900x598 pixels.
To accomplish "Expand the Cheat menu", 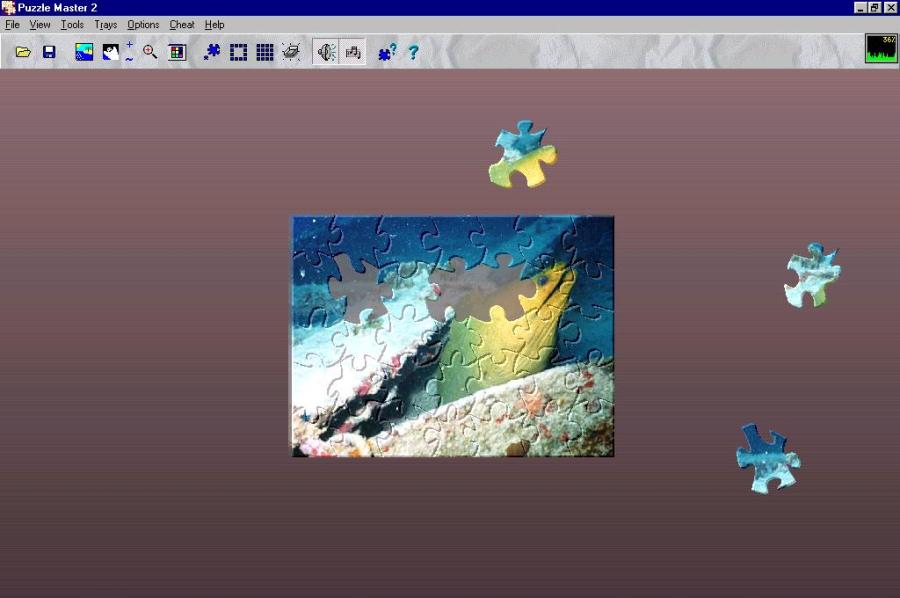I will click(x=182, y=24).
